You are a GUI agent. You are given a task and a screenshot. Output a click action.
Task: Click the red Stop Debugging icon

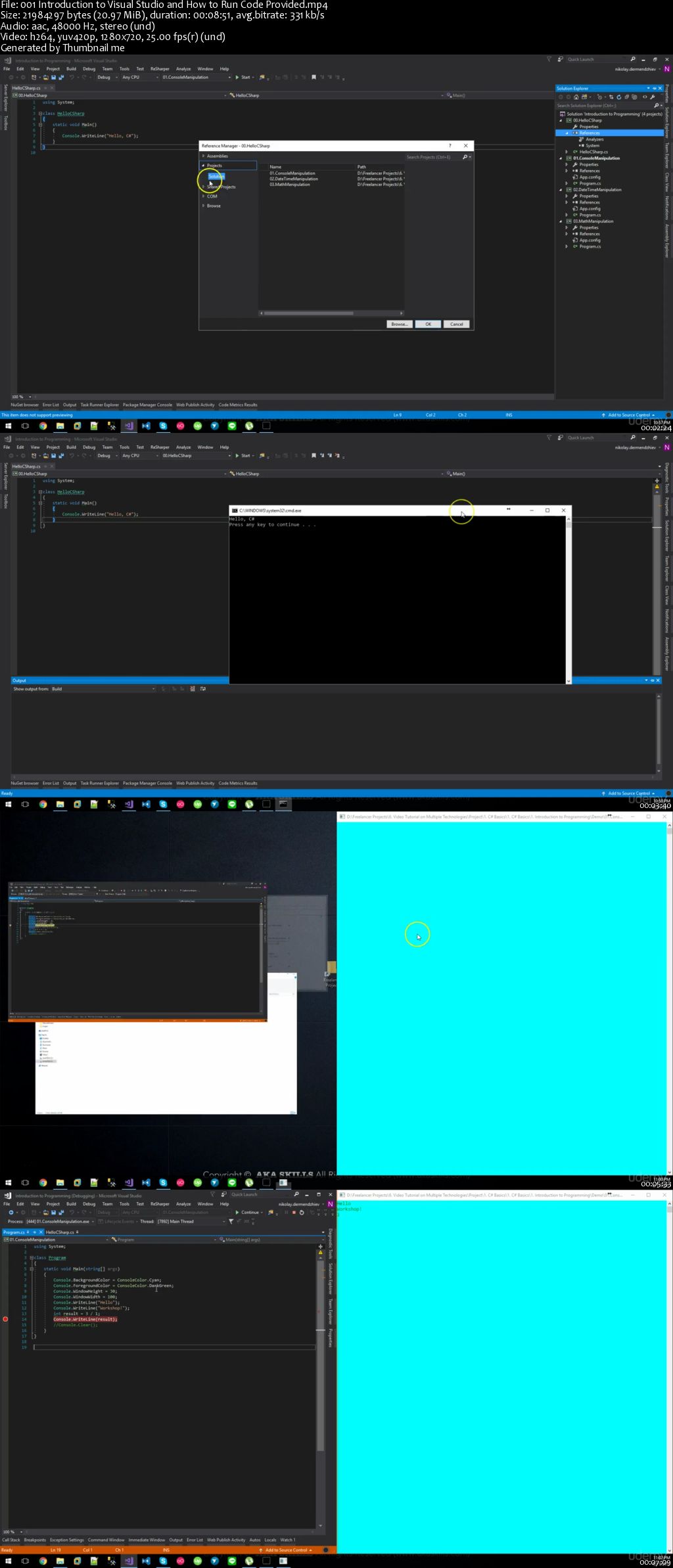click(294, 1213)
